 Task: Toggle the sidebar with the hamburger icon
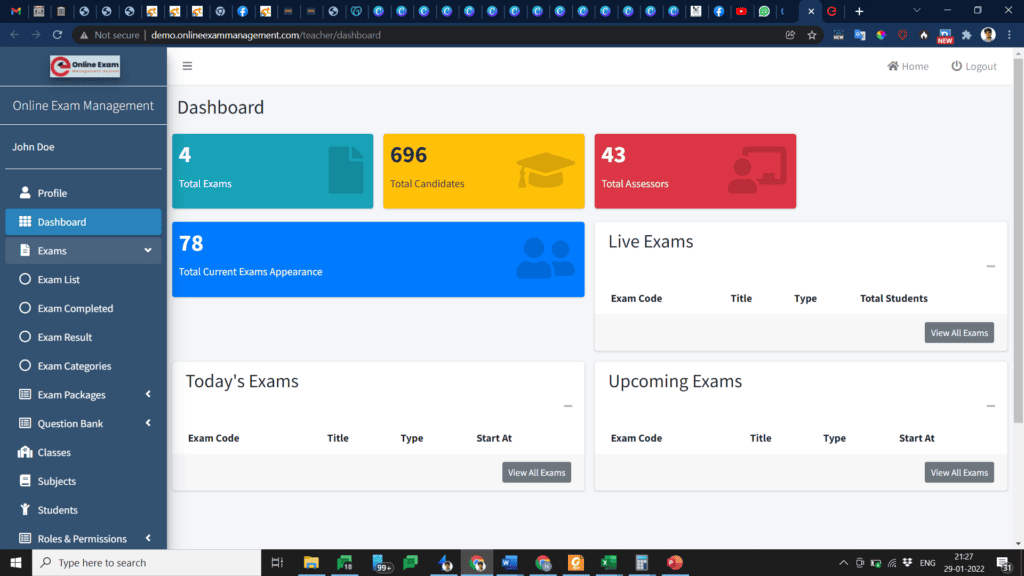(187, 66)
